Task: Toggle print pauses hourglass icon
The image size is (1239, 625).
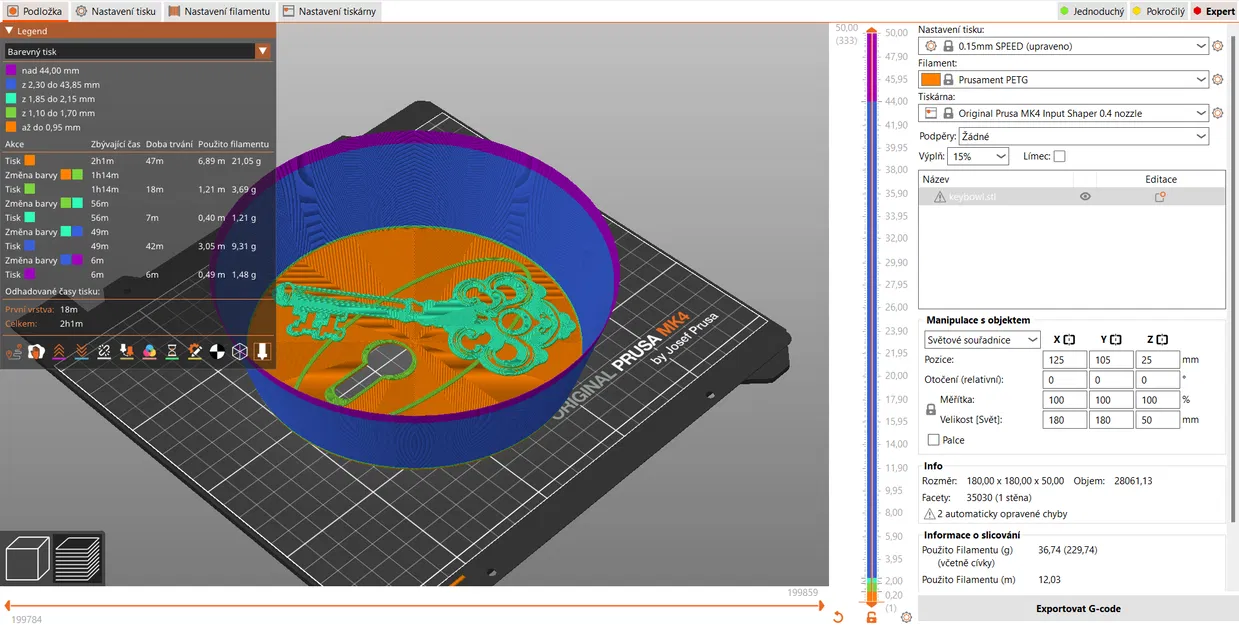Action: (x=172, y=351)
